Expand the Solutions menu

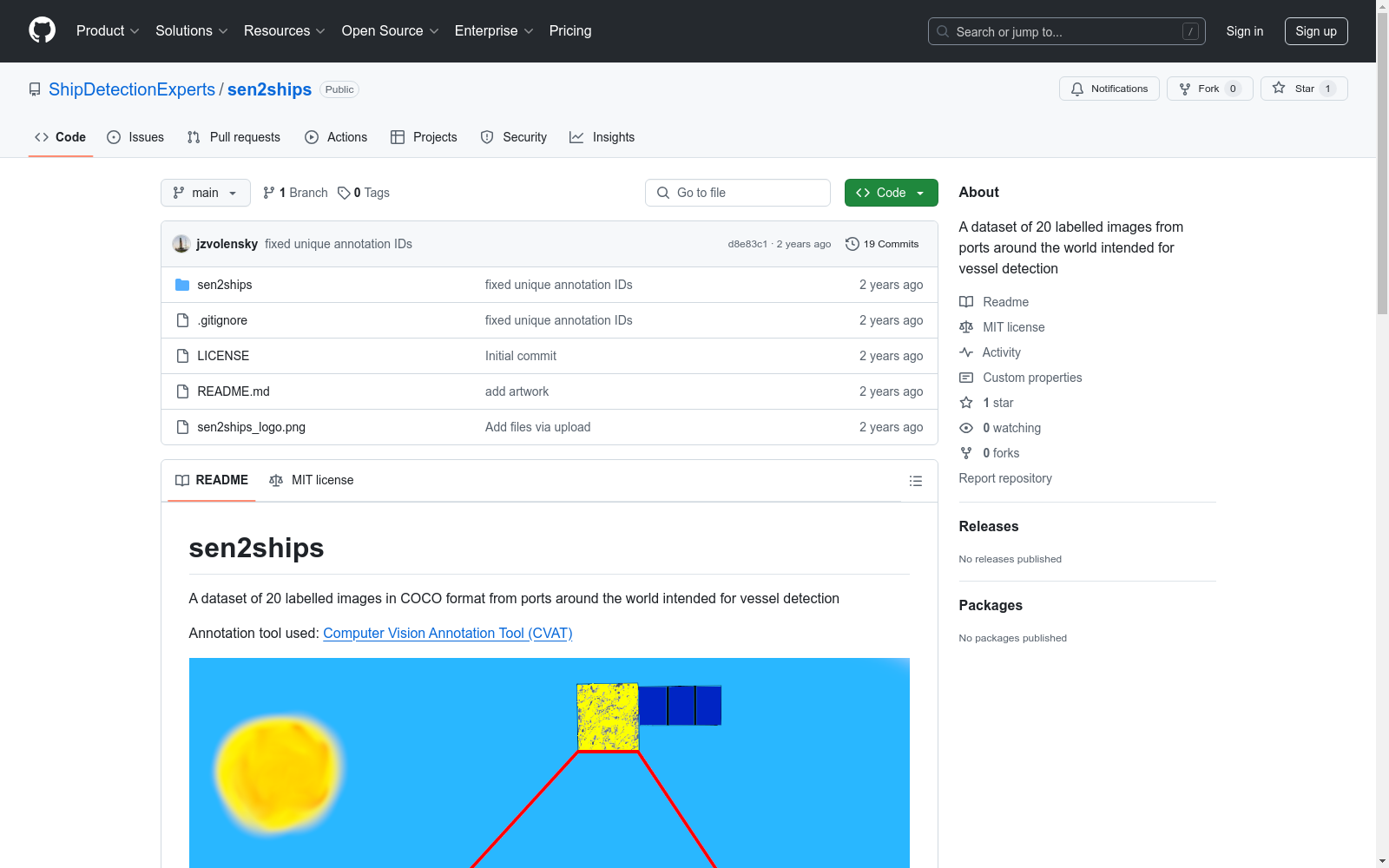tap(191, 30)
